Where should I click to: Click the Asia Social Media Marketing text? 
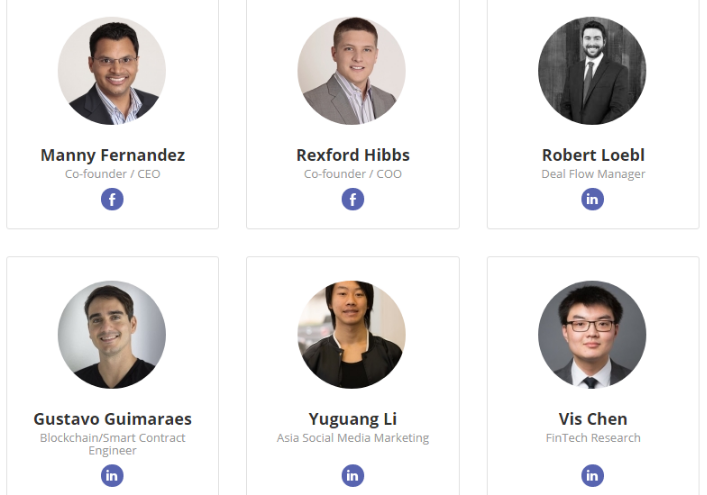click(353, 438)
